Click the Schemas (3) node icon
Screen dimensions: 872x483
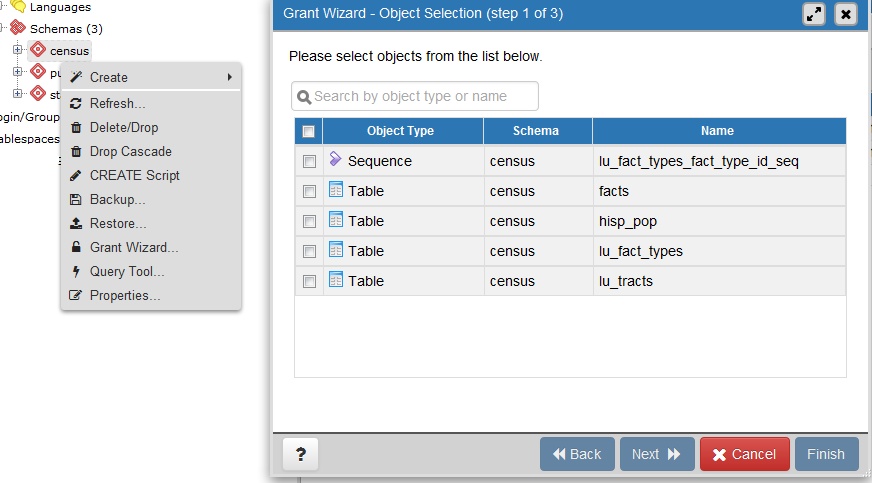point(18,28)
